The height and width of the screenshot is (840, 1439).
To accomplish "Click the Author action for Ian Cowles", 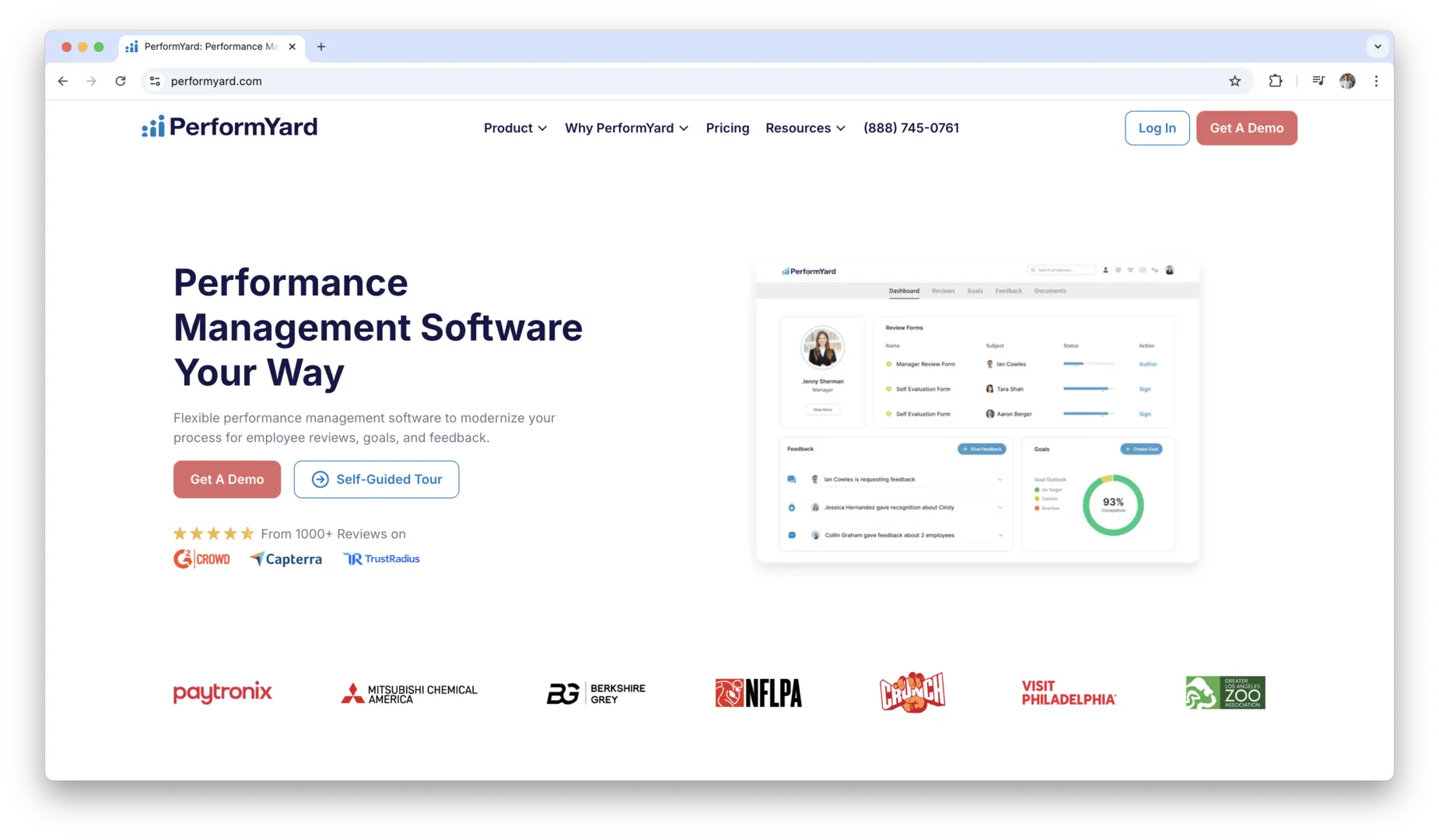I will point(1148,364).
